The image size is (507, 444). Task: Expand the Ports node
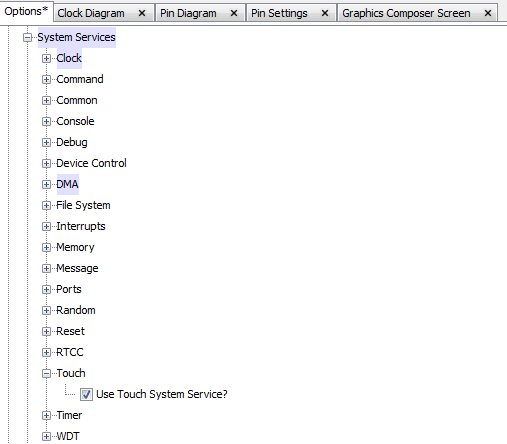[46, 290]
